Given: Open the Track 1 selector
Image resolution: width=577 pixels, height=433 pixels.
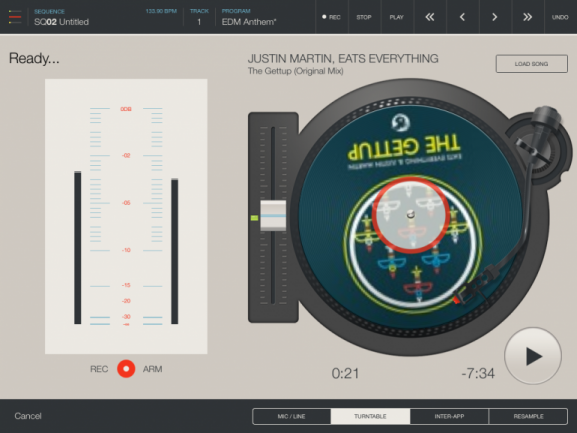Looking at the screenshot, I should (x=199, y=17).
